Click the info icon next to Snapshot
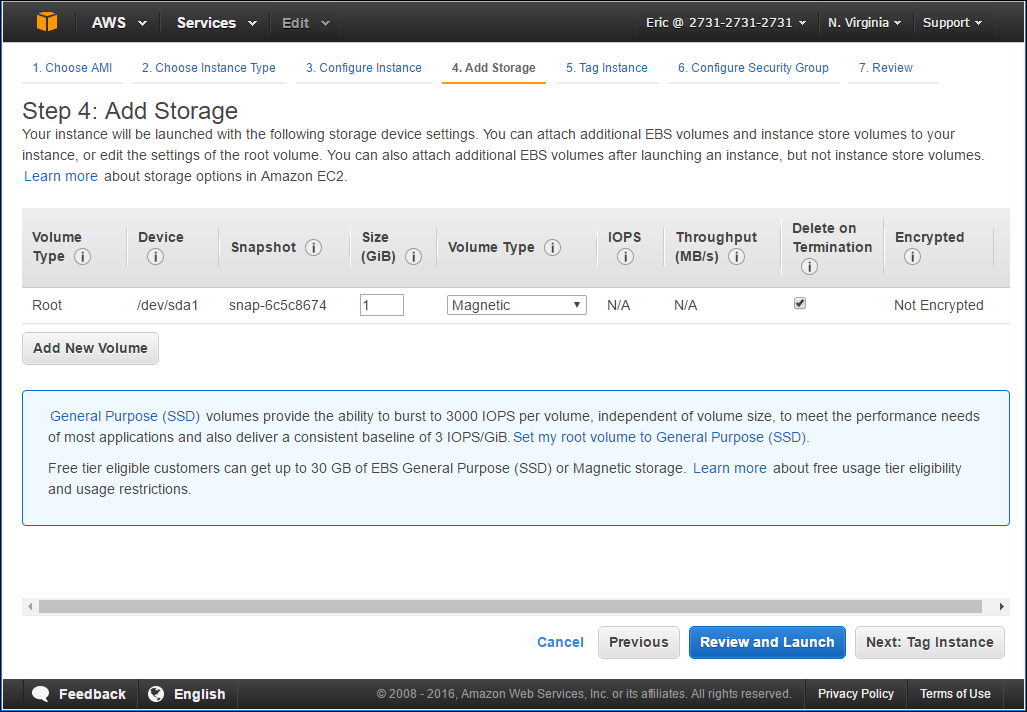The image size is (1027, 712). (x=314, y=248)
